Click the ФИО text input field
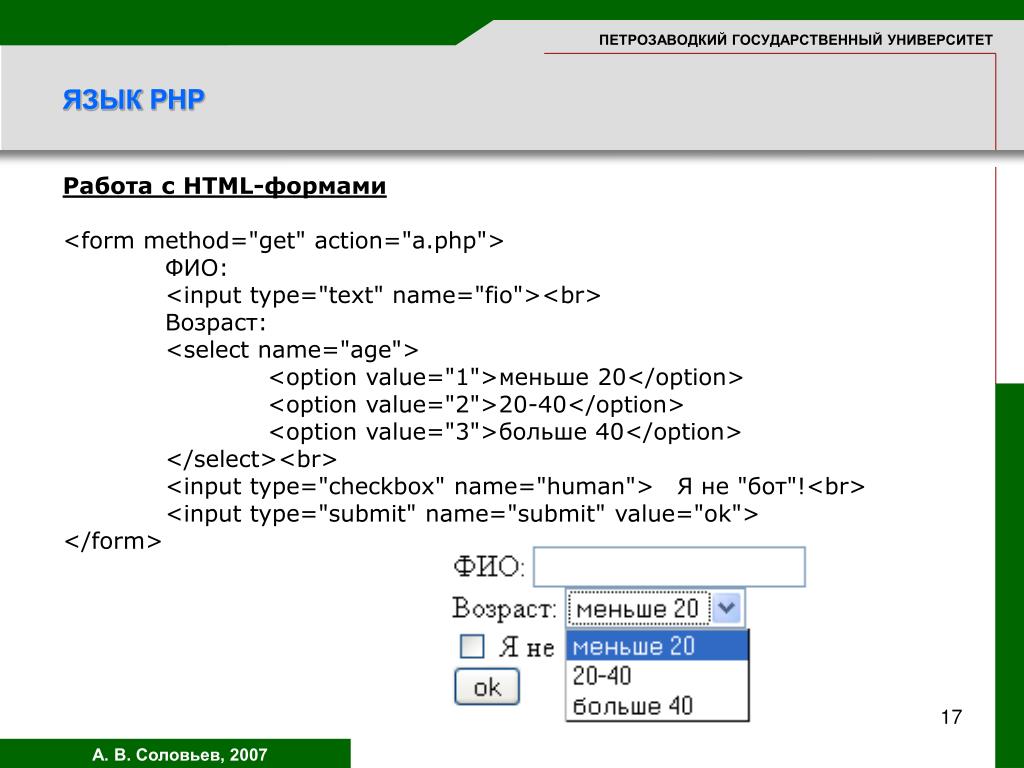 (x=669, y=567)
